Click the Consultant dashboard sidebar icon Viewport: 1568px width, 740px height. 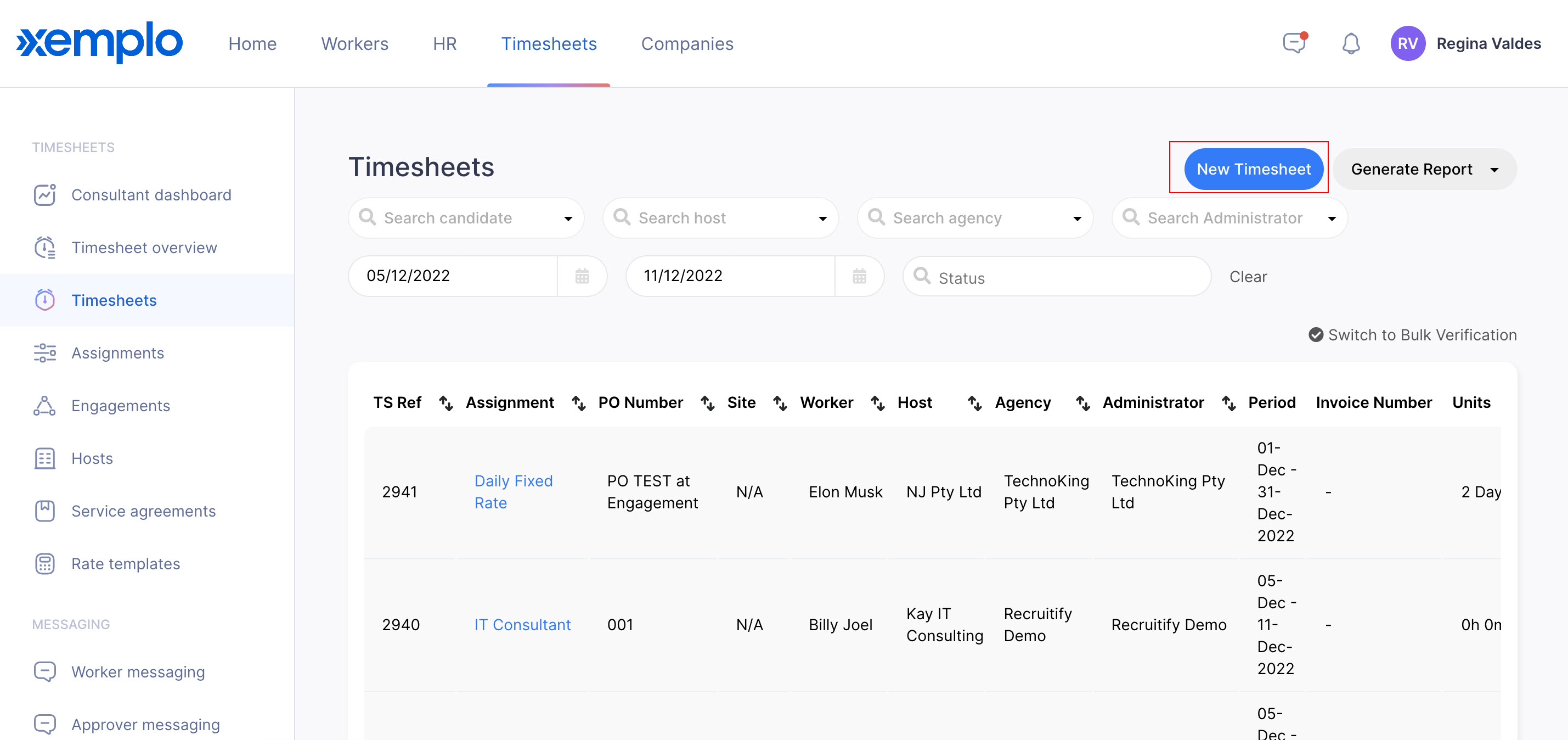[x=45, y=195]
